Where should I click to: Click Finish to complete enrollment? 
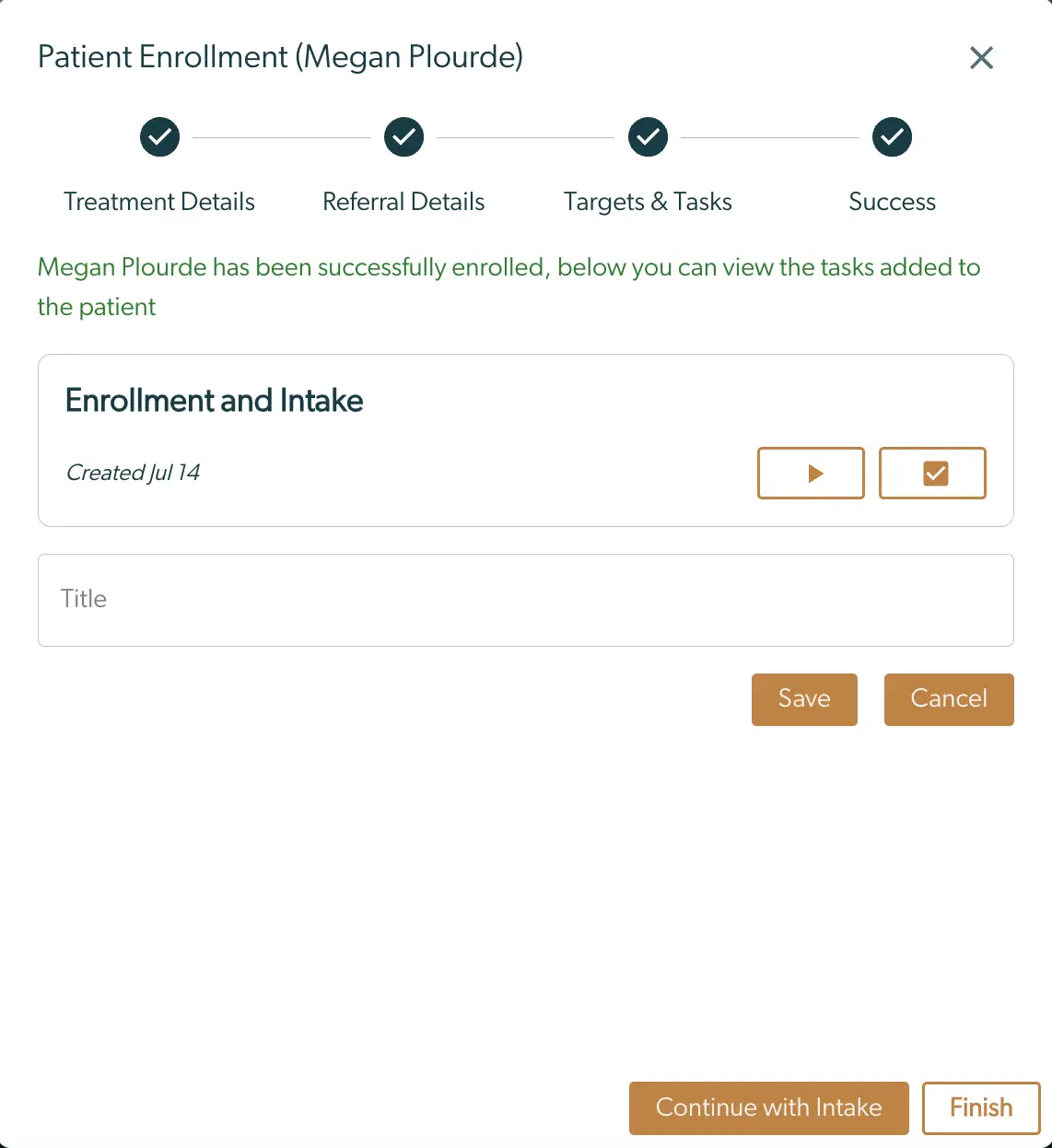pos(980,1107)
